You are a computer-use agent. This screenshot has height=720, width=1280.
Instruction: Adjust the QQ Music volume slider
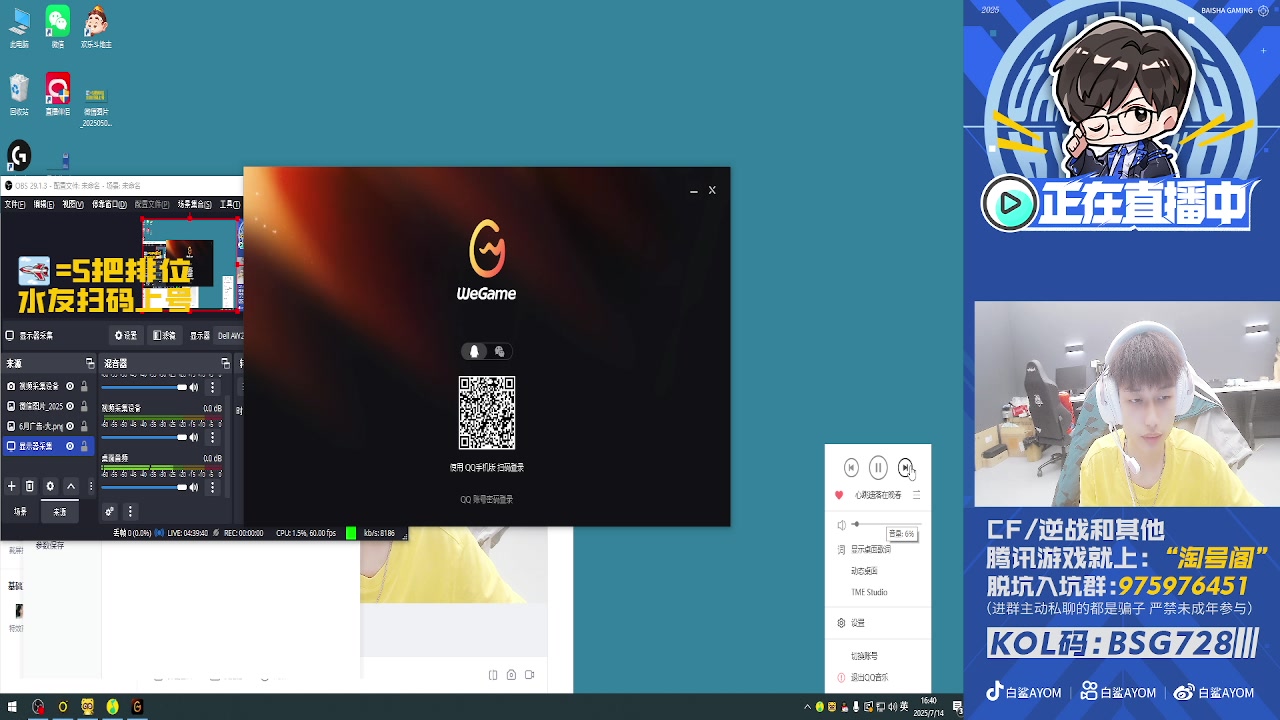tap(887, 524)
